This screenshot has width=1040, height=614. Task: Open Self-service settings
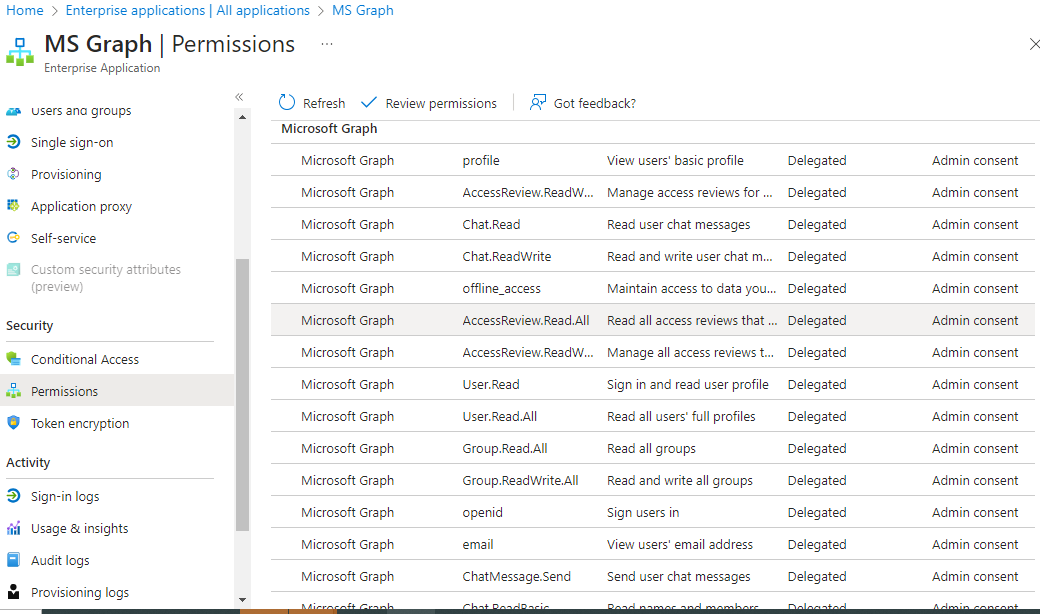[x=63, y=238]
